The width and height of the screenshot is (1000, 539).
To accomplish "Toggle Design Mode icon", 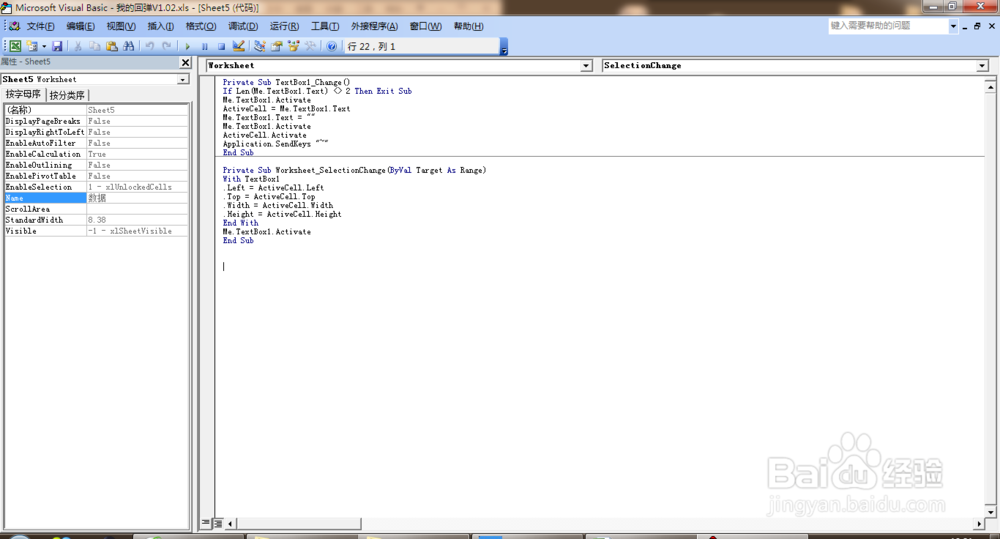I will (239, 46).
